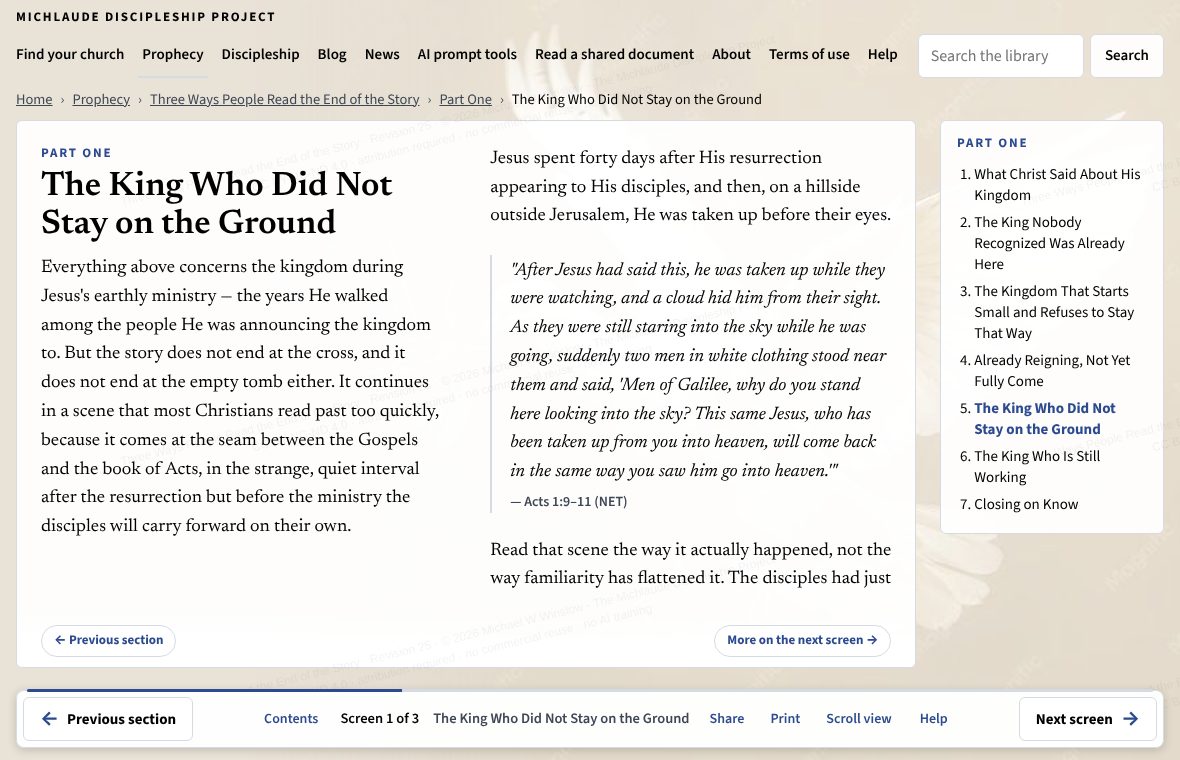Go to Next screen
Viewport: 1180px width, 760px height.
coord(1087,719)
